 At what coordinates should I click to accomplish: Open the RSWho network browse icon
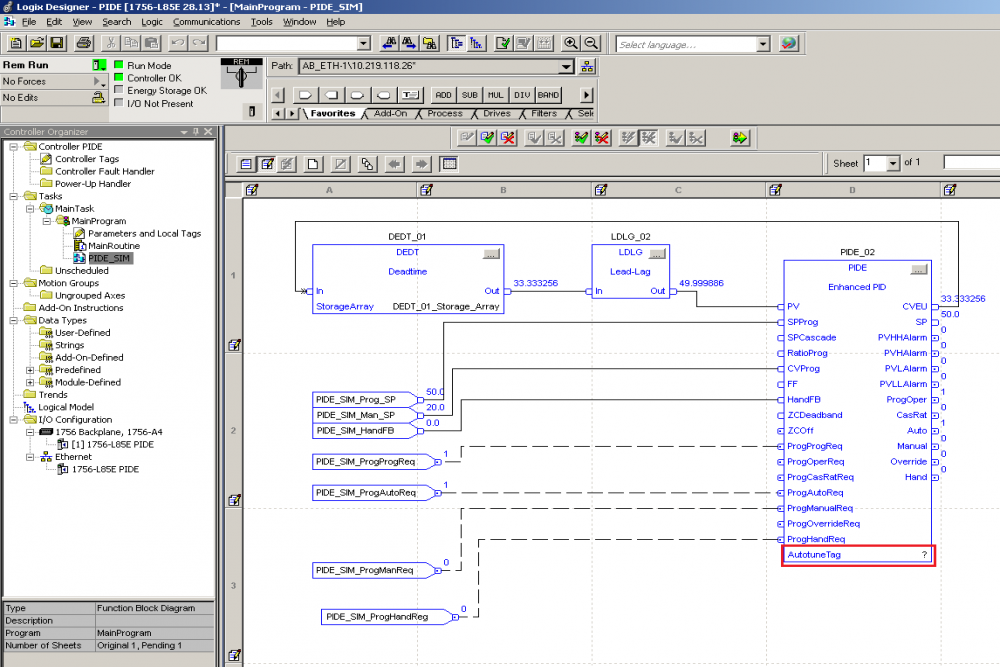(x=587, y=66)
